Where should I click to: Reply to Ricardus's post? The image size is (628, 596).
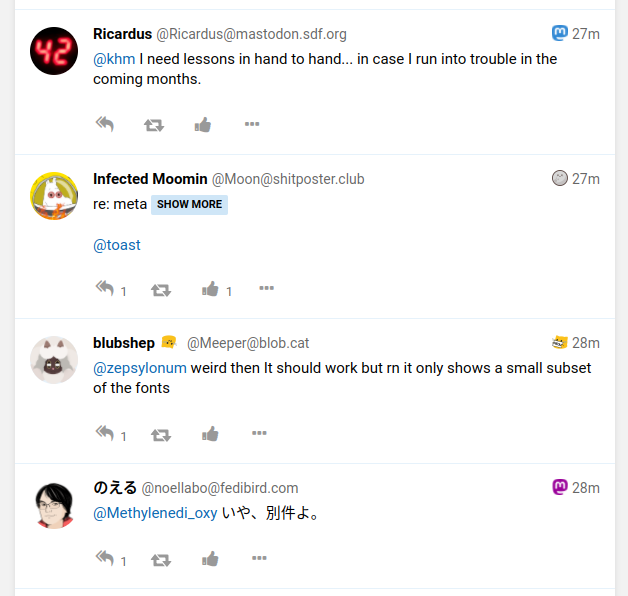105,124
